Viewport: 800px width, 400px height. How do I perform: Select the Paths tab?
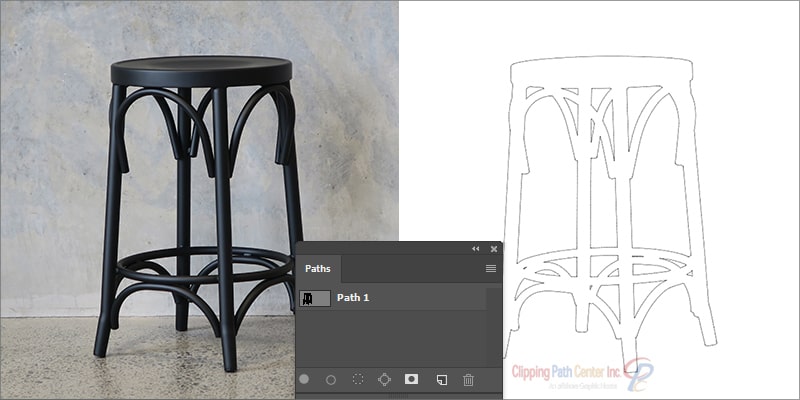[318, 268]
